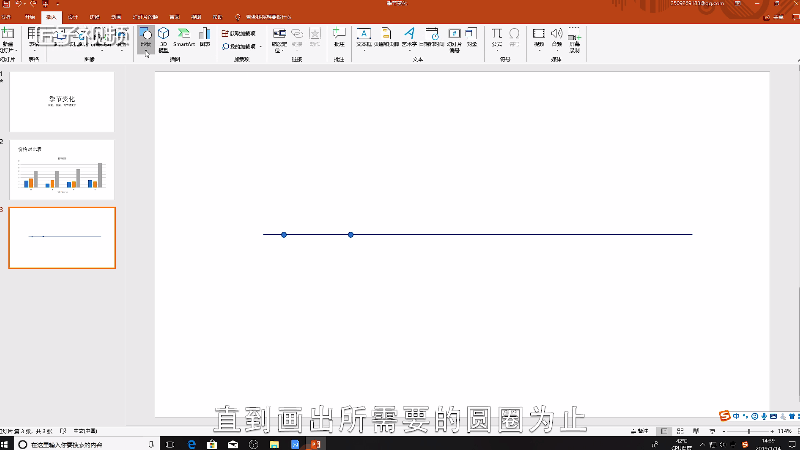
Task: Switch to Reading view in status bar
Action: [x=696, y=431]
